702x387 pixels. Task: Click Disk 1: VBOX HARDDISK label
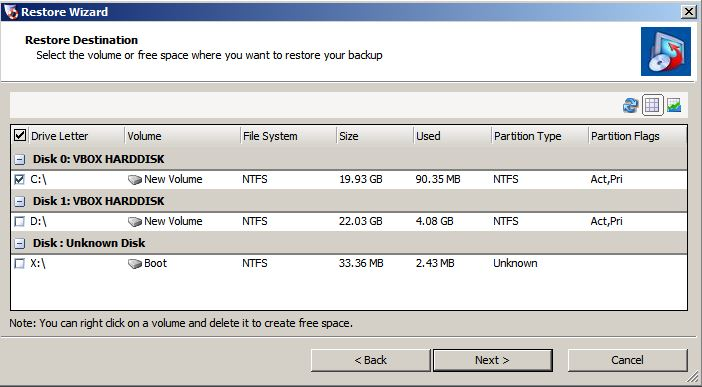98,201
